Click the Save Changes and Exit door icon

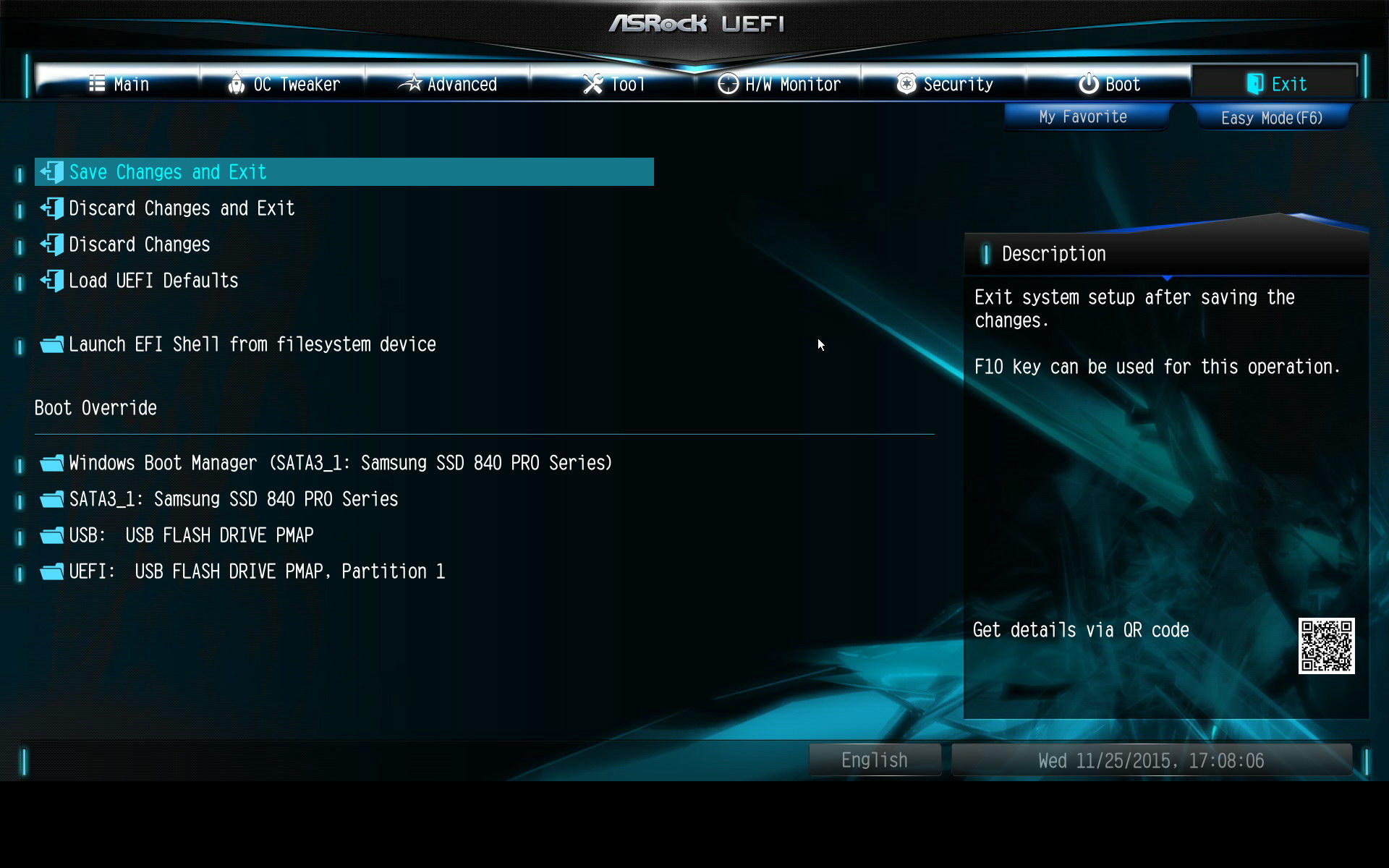[x=52, y=172]
